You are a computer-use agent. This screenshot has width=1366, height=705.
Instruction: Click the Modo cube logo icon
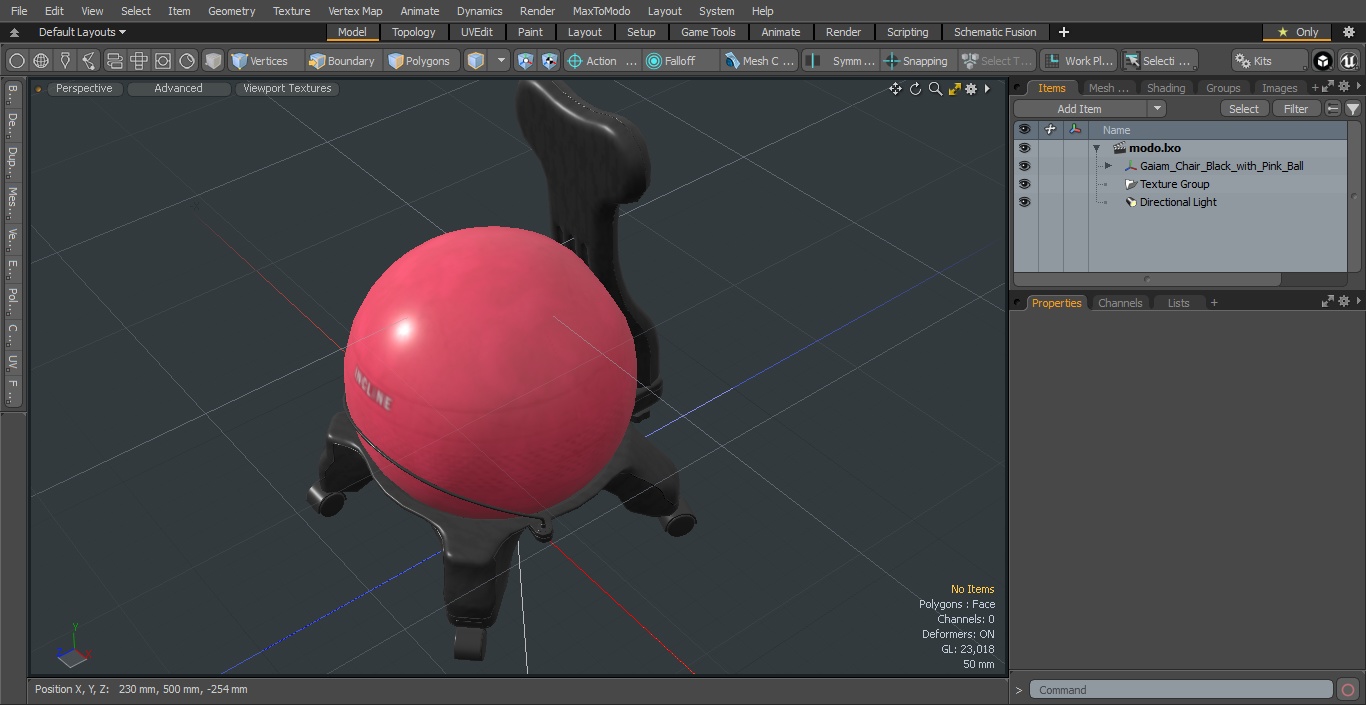click(x=1323, y=61)
